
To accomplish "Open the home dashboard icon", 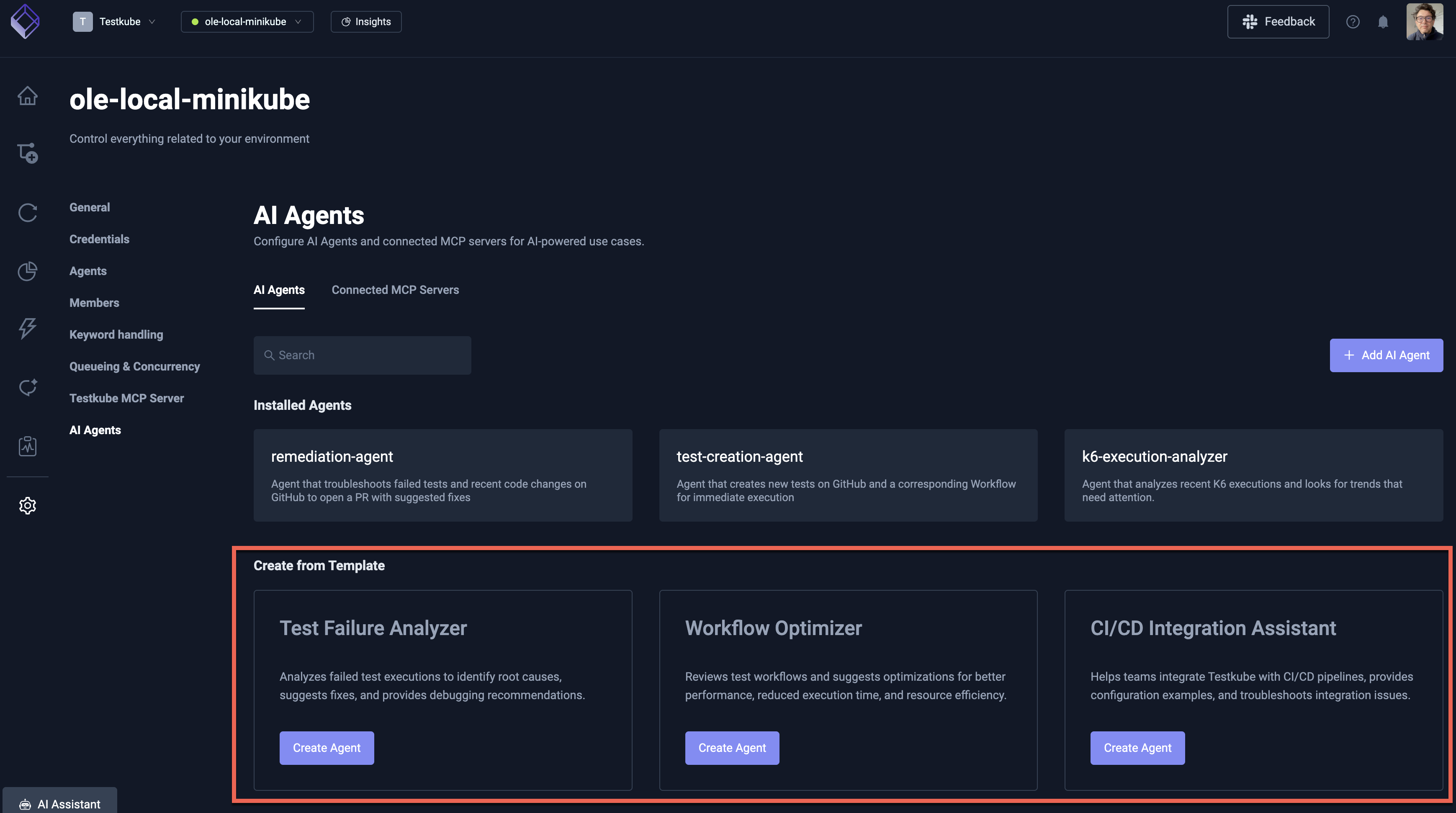I will pyautogui.click(x=27, y=96).
